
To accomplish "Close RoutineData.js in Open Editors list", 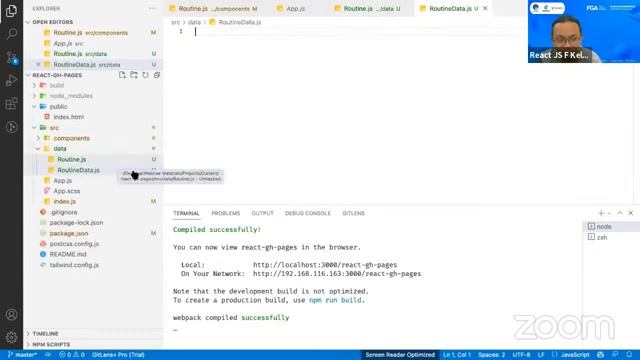I will [x=38, y=64].
